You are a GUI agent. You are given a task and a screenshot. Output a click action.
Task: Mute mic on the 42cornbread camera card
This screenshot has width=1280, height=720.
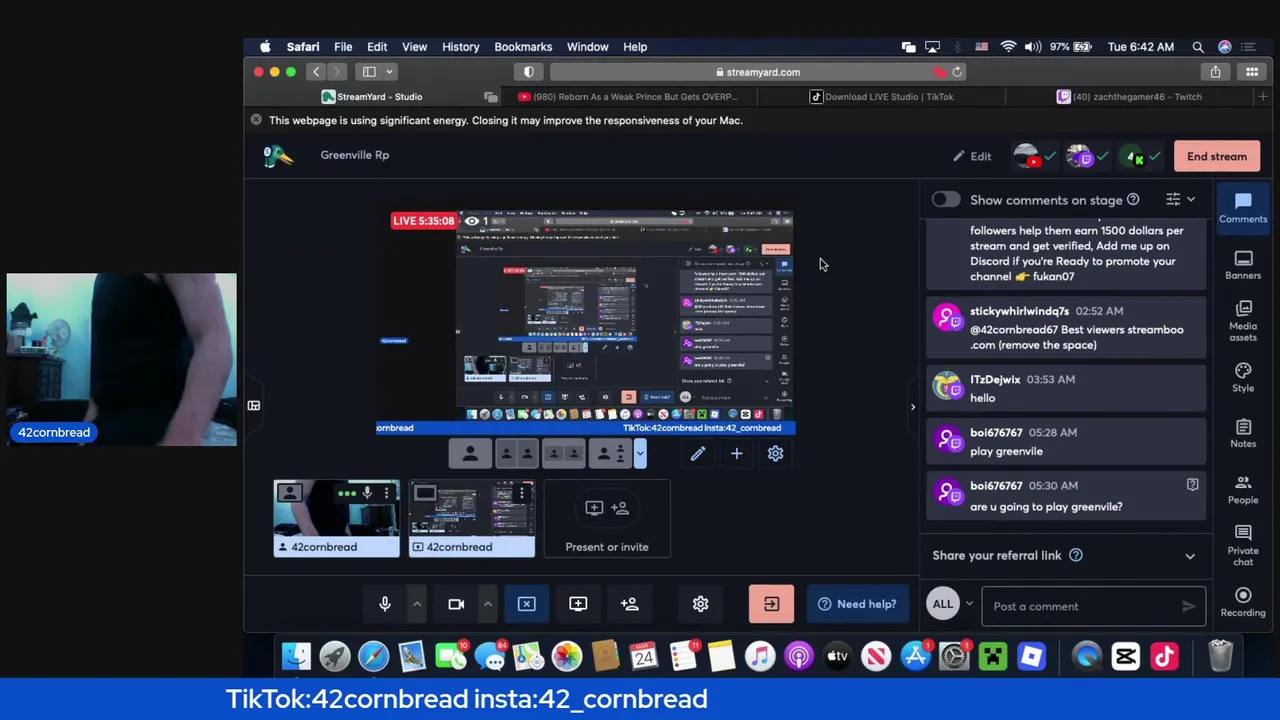[x=367, y=493]
